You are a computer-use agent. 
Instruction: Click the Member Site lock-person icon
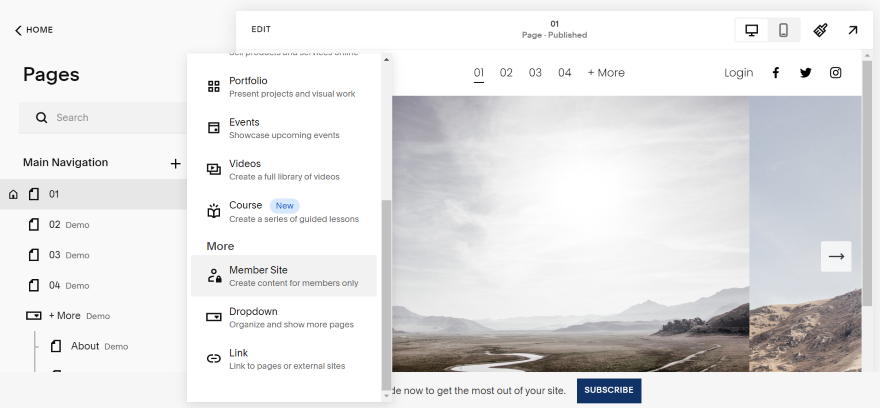214,276
